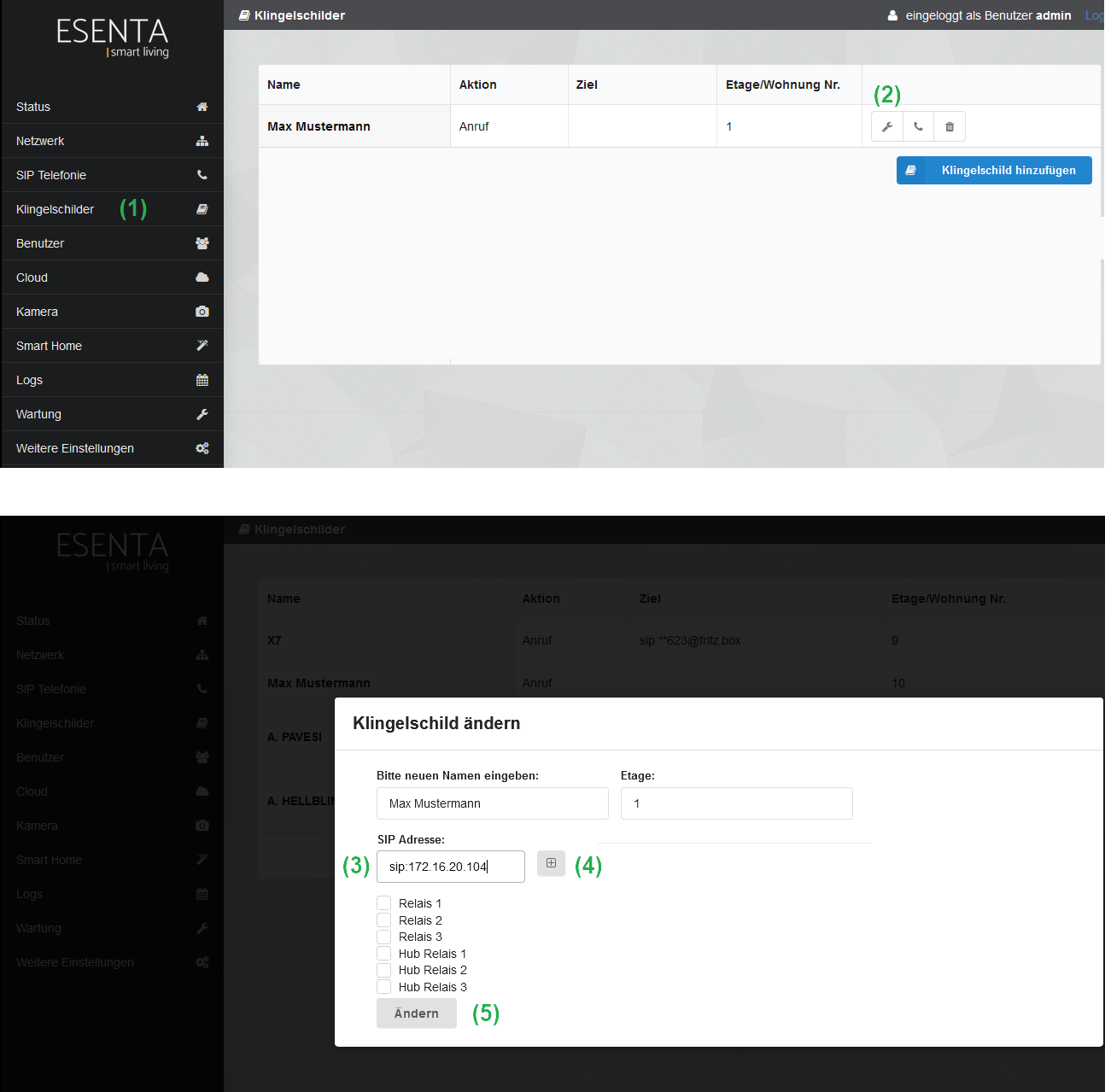Go to SIP Telefonie settings
The image size is (1105, 1092).
(x=113, y=175)
